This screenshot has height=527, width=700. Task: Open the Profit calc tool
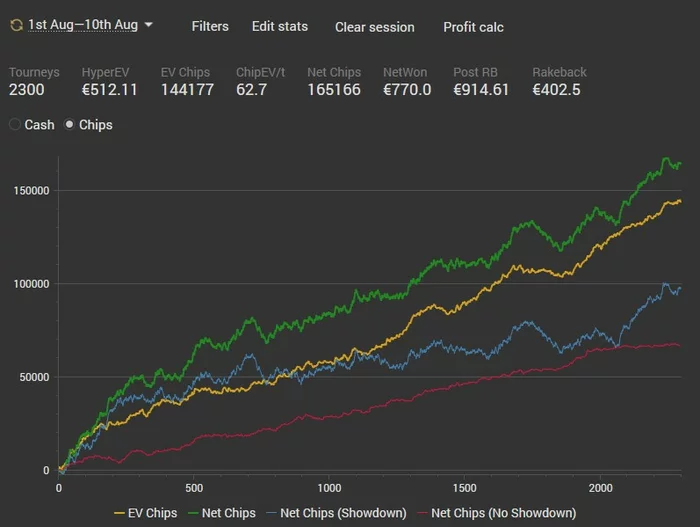[473, 27]
